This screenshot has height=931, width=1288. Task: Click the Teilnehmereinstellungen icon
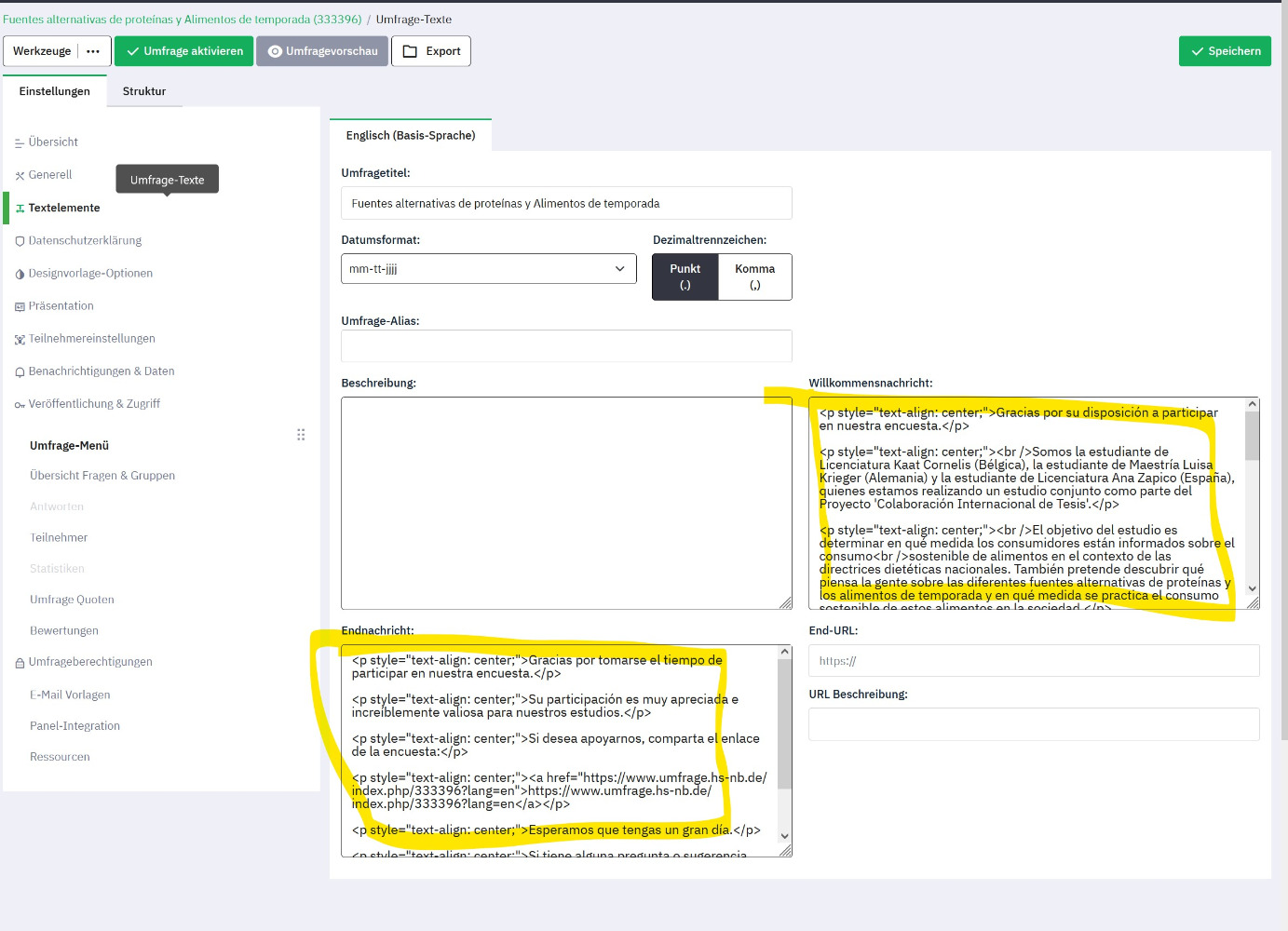coord(20,340)
